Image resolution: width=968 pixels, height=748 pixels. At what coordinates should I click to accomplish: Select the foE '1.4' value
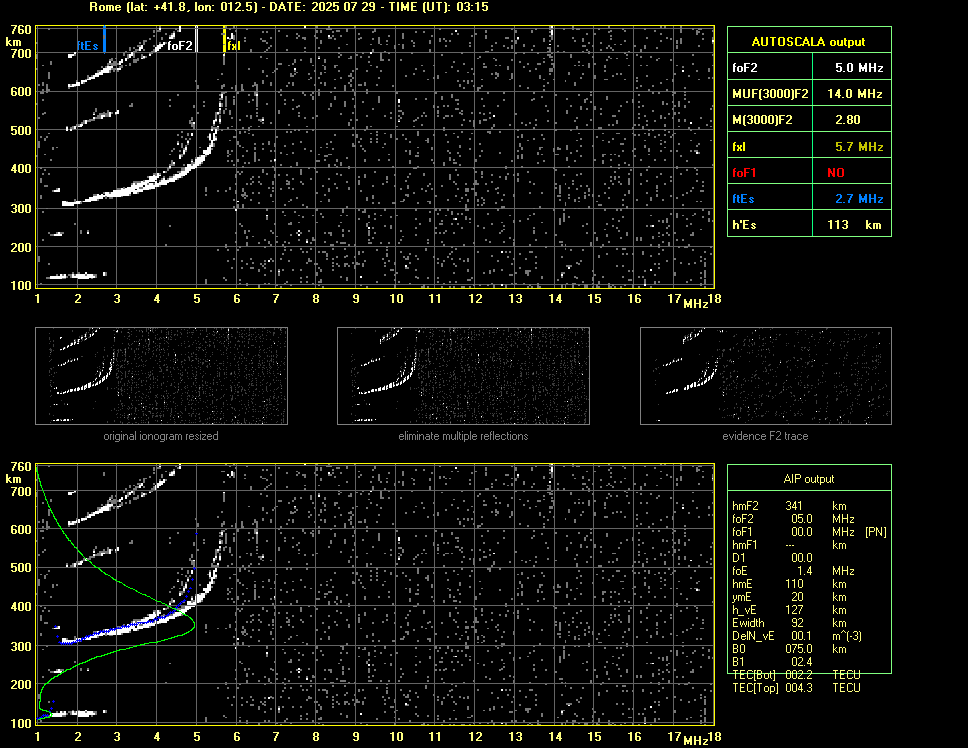tap(805, 571)
